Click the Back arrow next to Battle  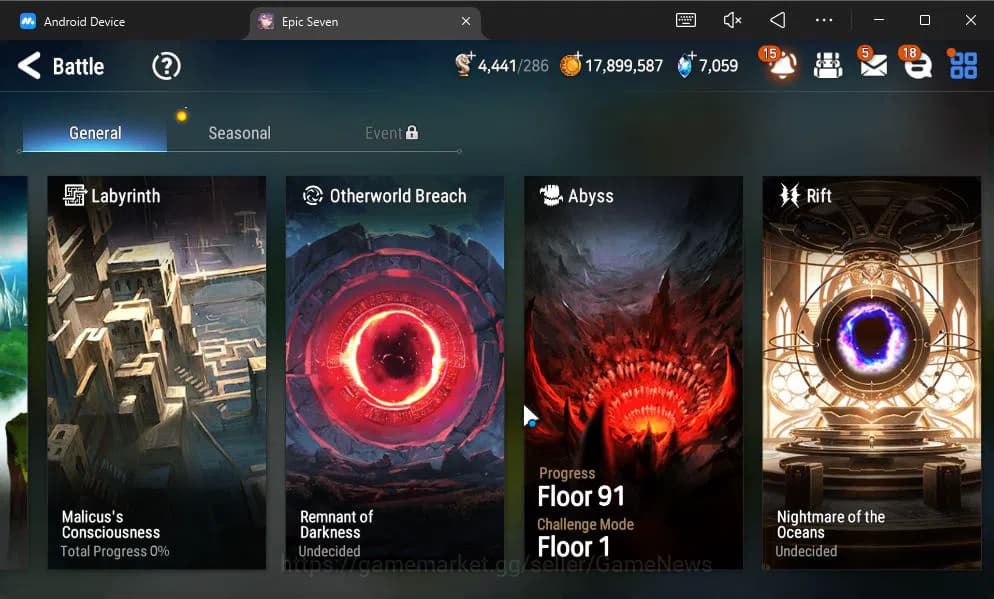coord(30,67)
